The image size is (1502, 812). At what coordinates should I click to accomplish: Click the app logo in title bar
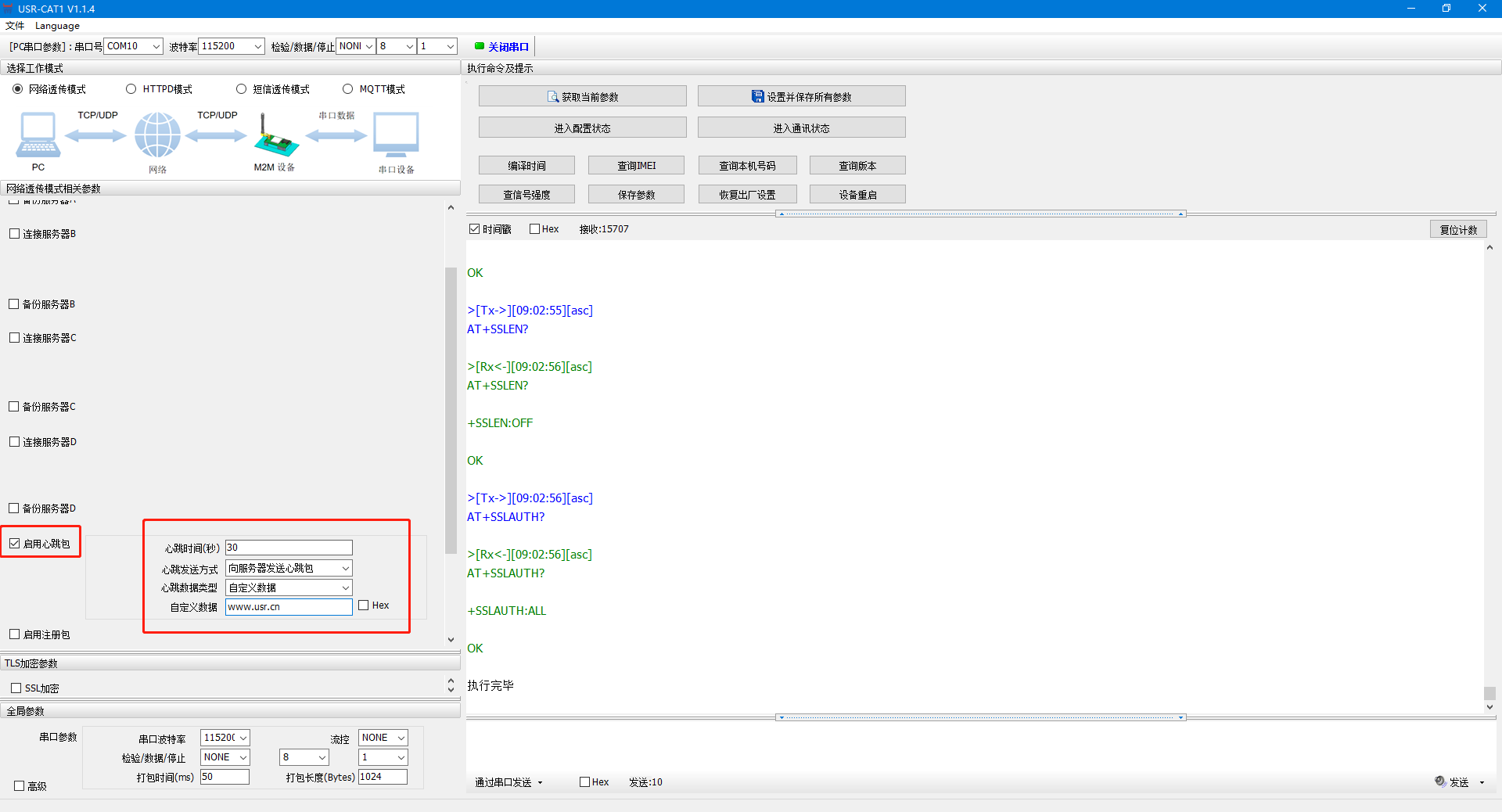9,9
